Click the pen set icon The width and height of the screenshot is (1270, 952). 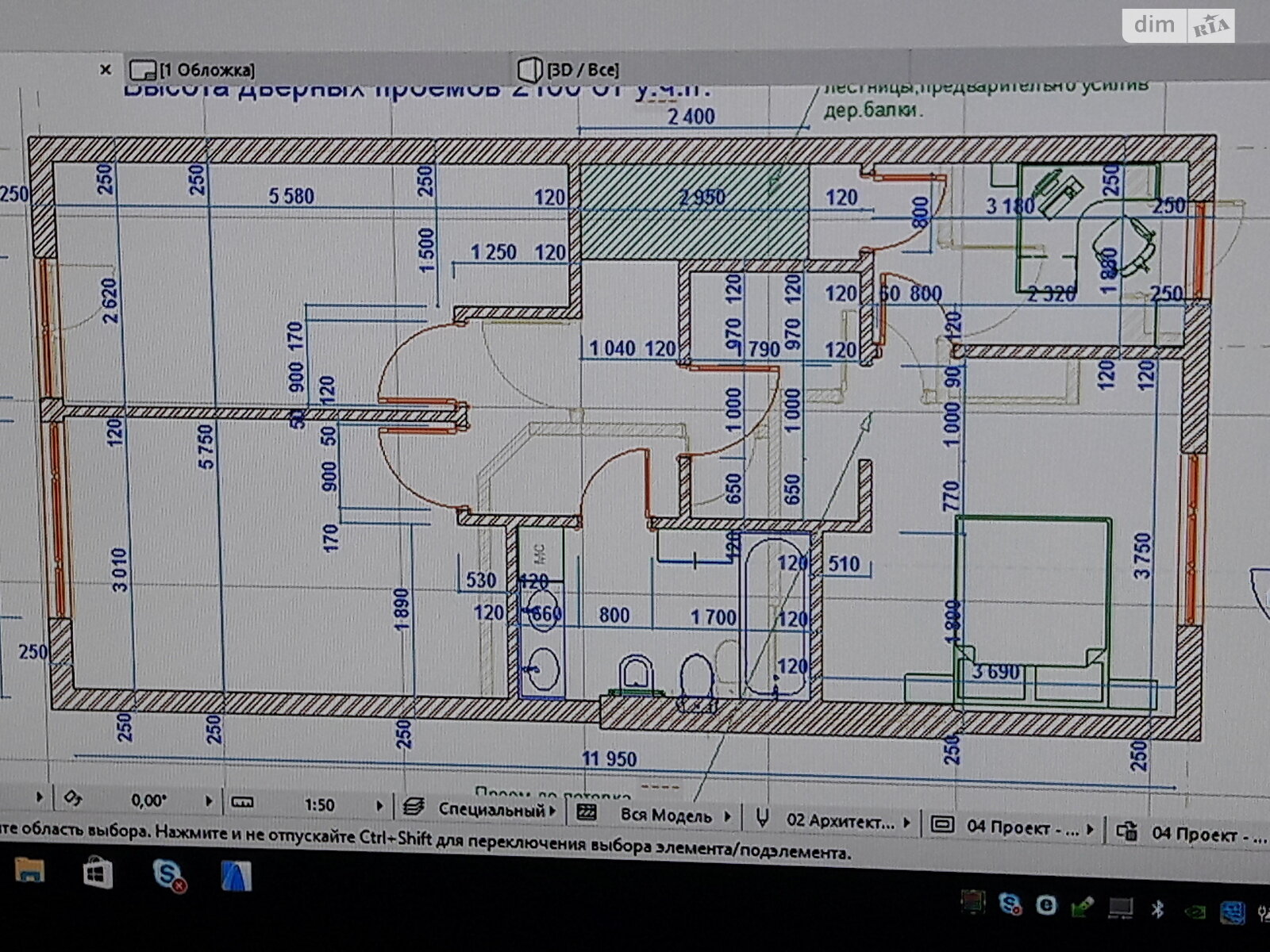pyautogui.click(x=762, y=819)
